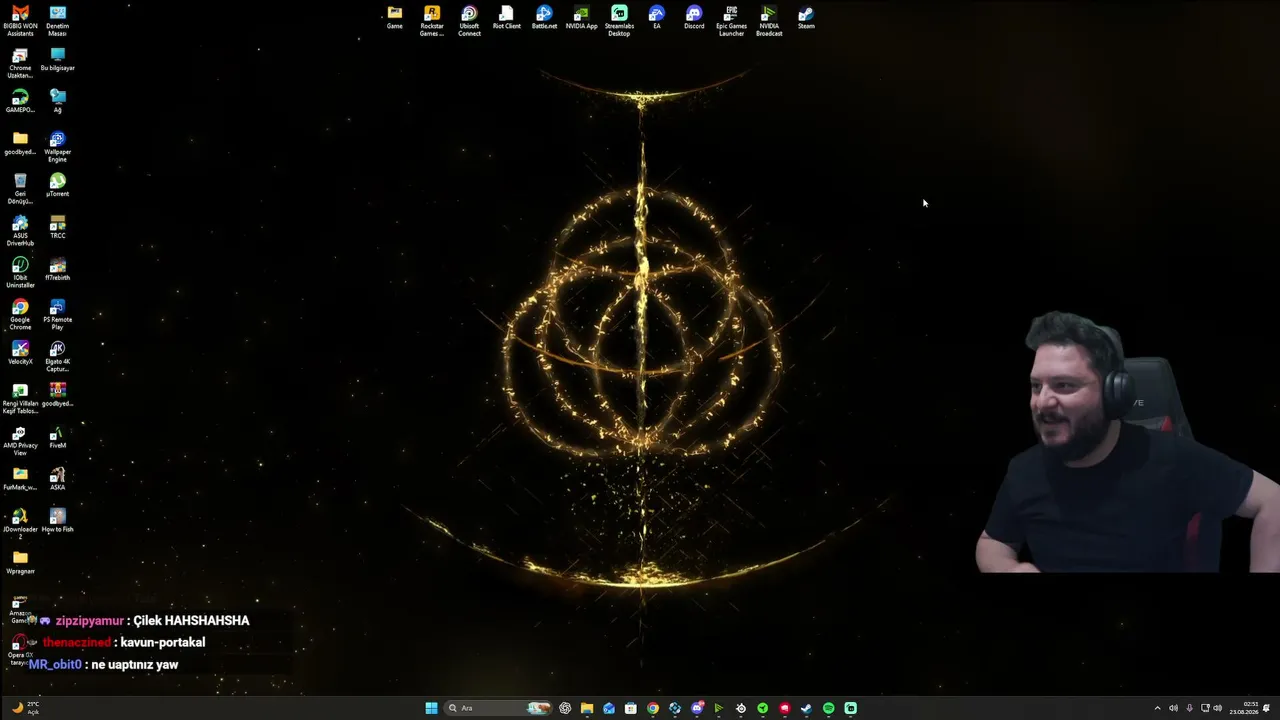Open the Wpragnarr folder on desktop
Viewport: 1280px width, 720px height.
[x=20, y=564]
